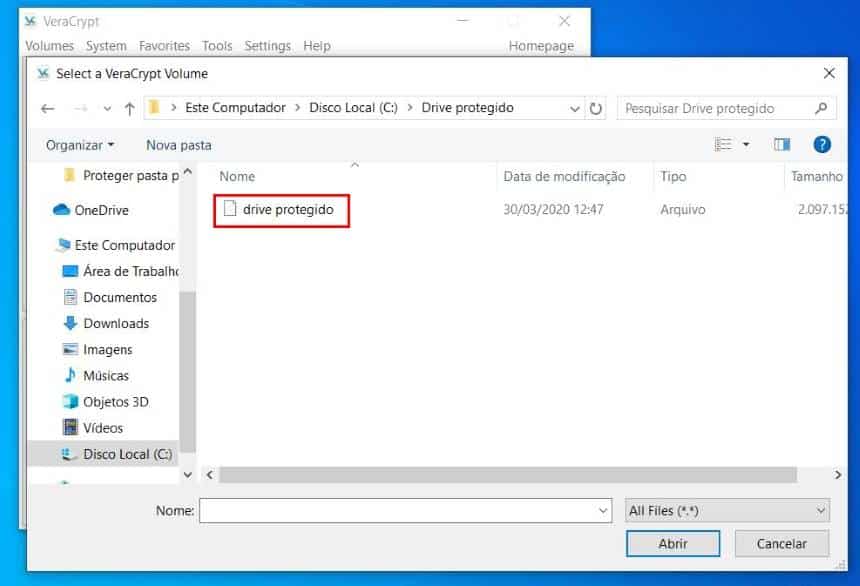The image size is (860, 586).
Task: Expand the Nome filename dropdown arrow
Action: (603, 511)
